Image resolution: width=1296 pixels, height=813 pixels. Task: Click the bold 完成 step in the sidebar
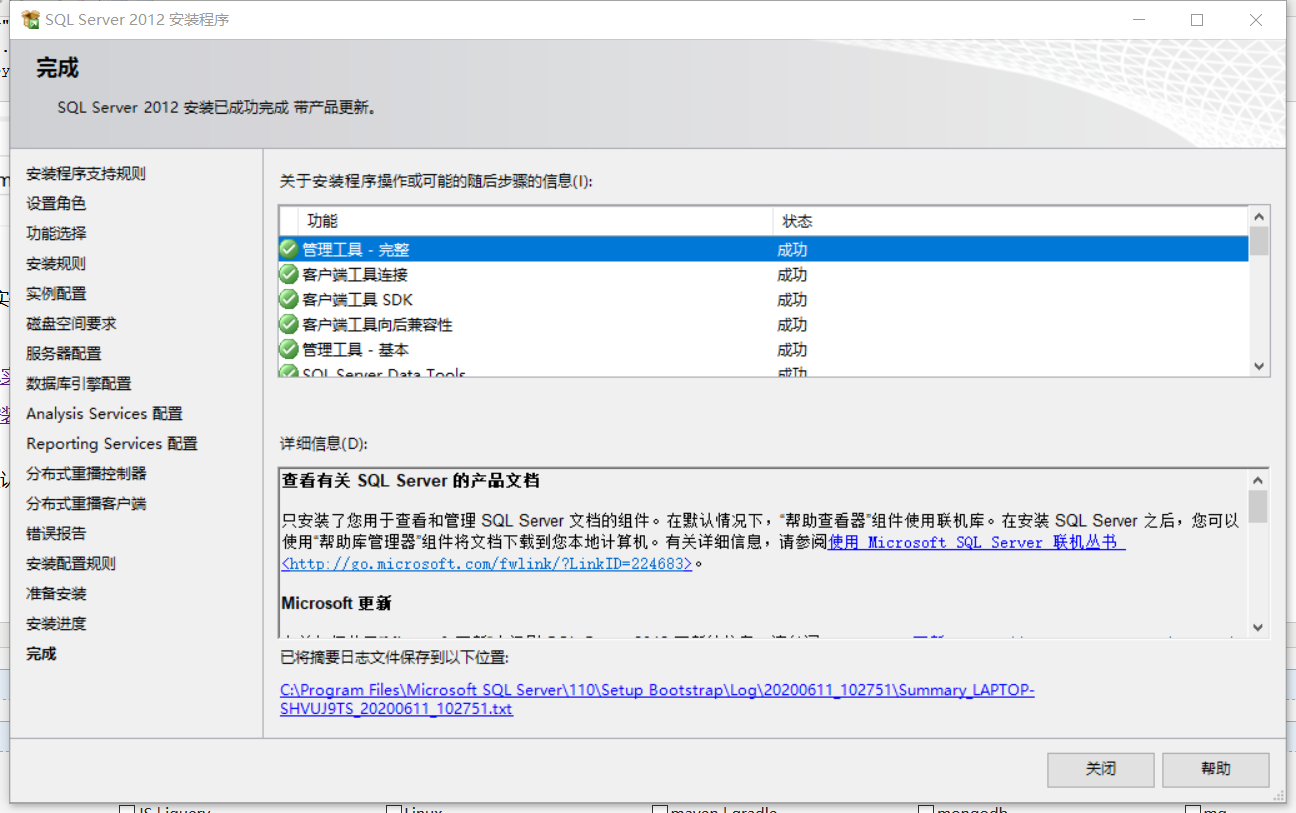[41, 653]
